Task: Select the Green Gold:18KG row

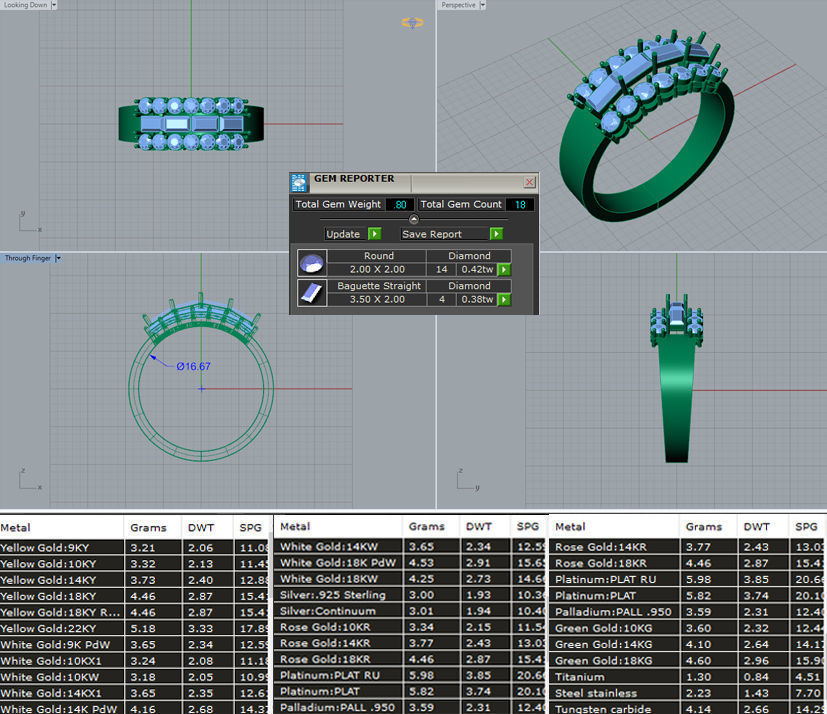Action: [688, 660]
